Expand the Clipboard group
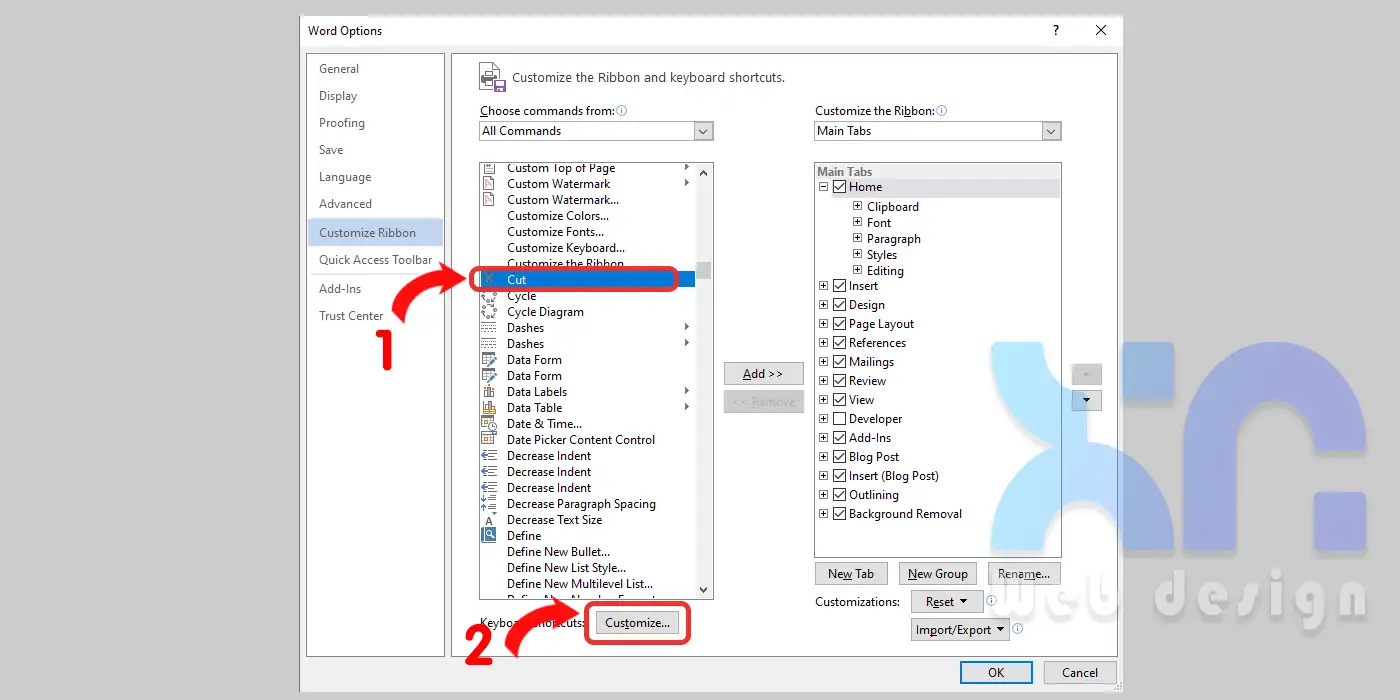Screen dimensions: 1400x700 [858, 207]
